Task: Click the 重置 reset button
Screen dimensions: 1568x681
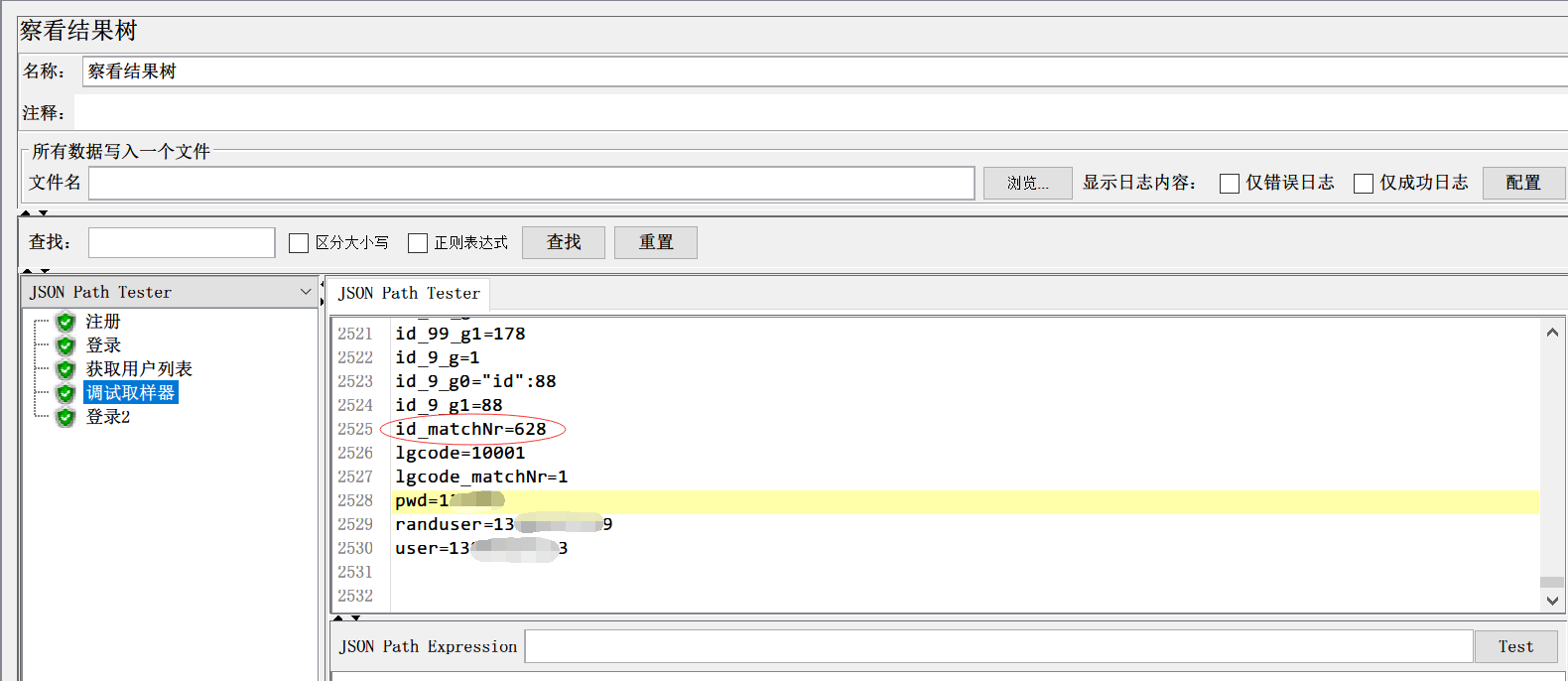Action: coord(655,242)
